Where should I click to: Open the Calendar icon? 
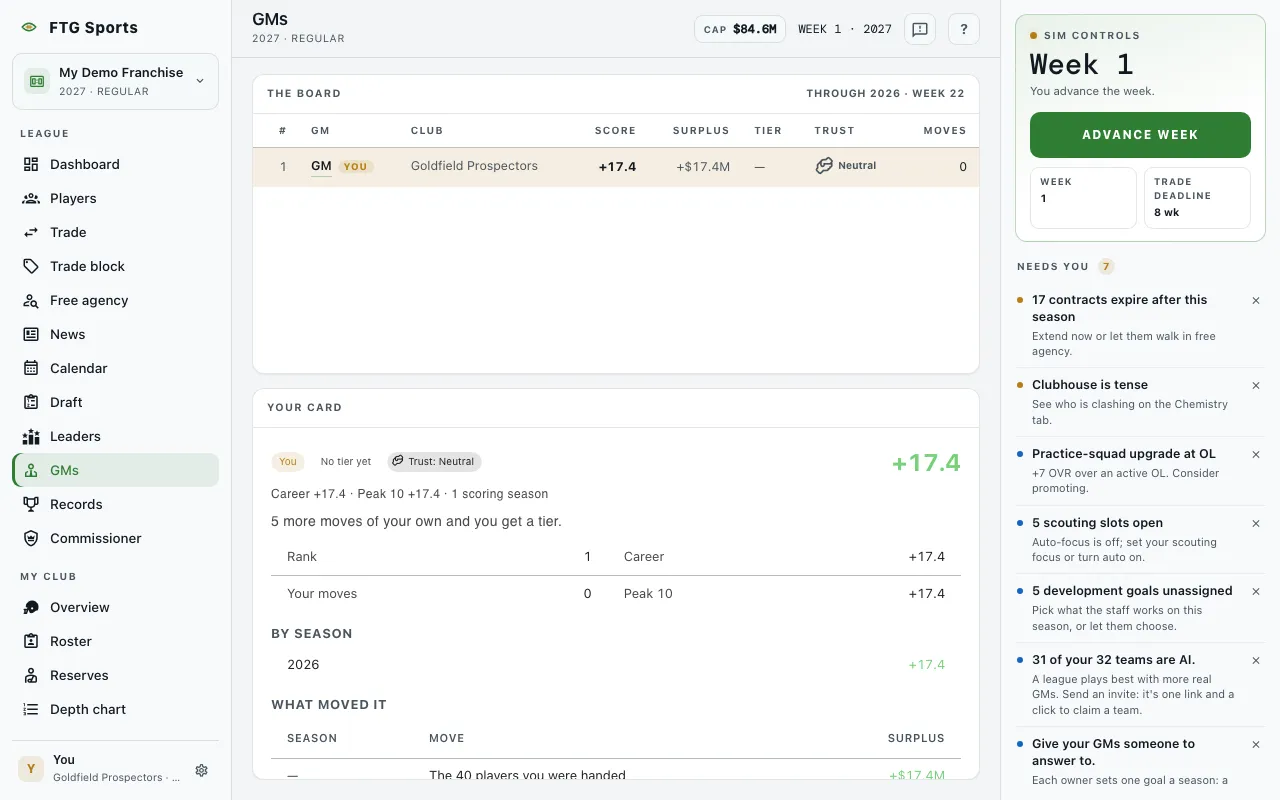pos(31,368)
